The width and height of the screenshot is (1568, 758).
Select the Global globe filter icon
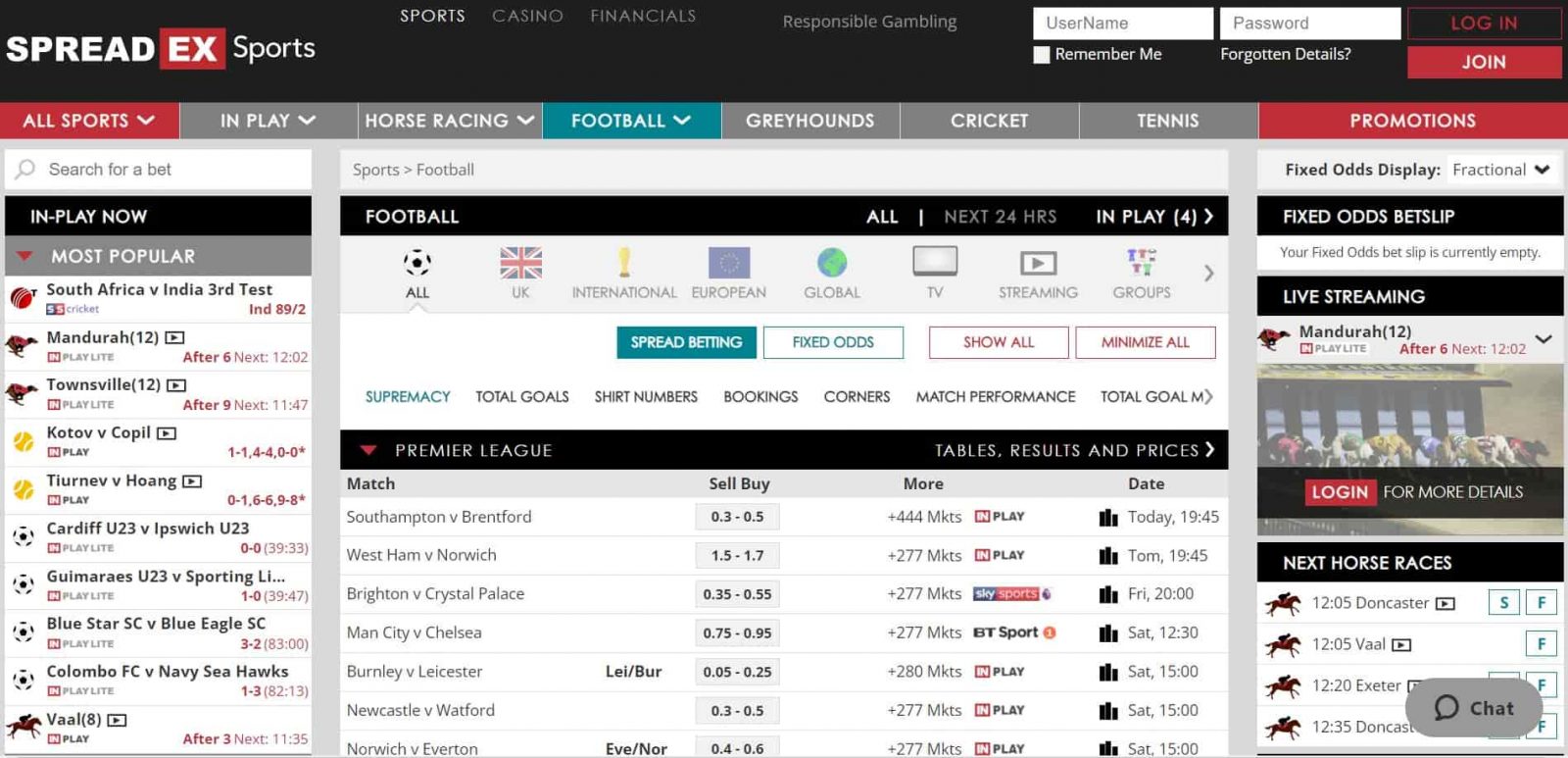832,263
